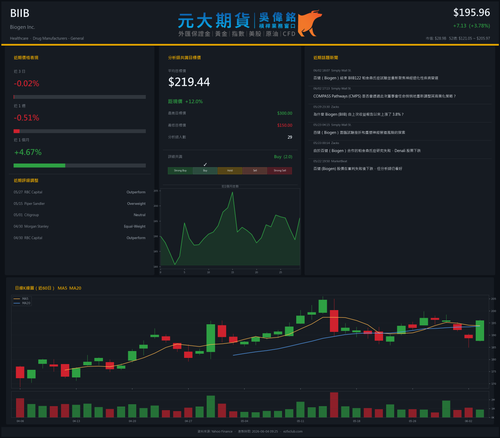Viewport: 500px width, 438px height.
Task: Click the Overweight rating label
Action: 136,204
